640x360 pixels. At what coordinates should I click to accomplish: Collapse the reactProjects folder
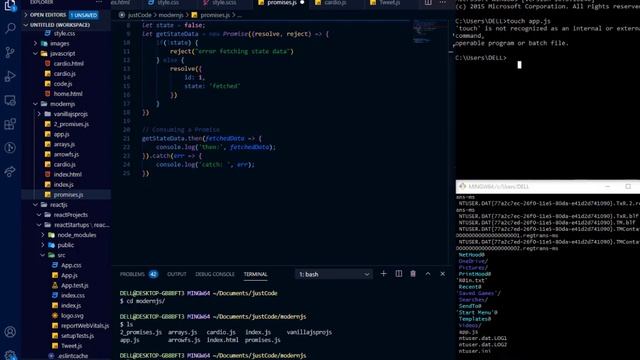70,215
